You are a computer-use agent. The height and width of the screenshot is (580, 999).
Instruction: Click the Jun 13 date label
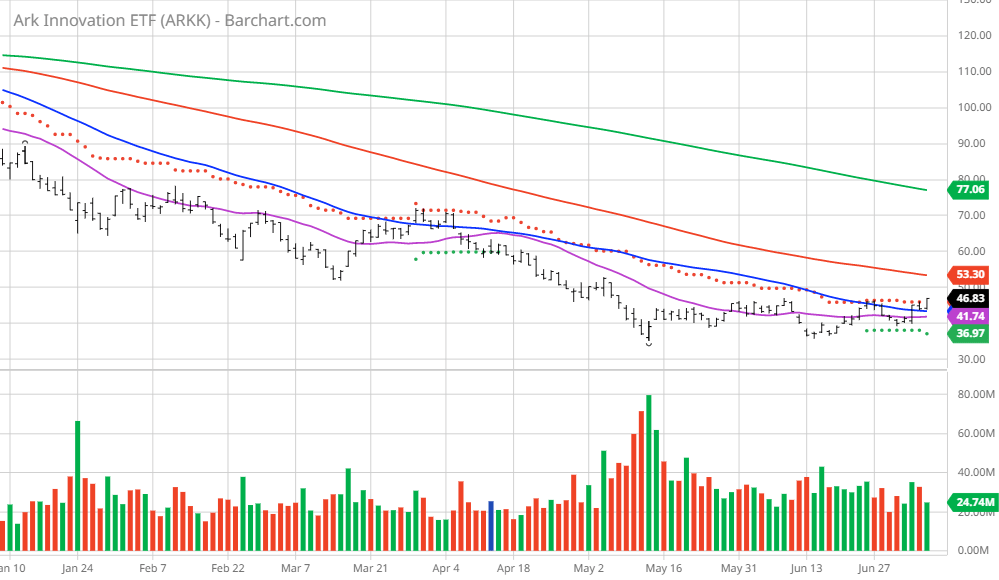tap(807, 568)
